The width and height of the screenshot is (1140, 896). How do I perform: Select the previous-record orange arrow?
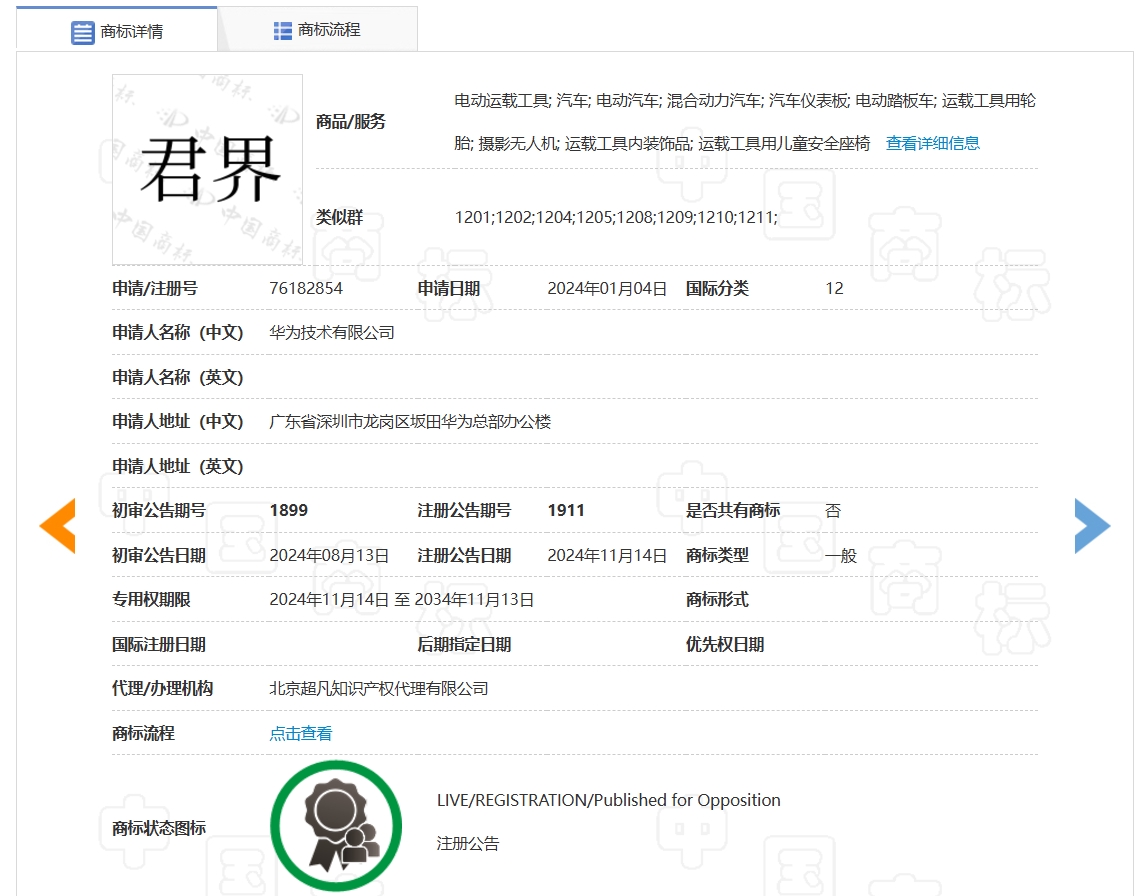click(x=57, y=525)
